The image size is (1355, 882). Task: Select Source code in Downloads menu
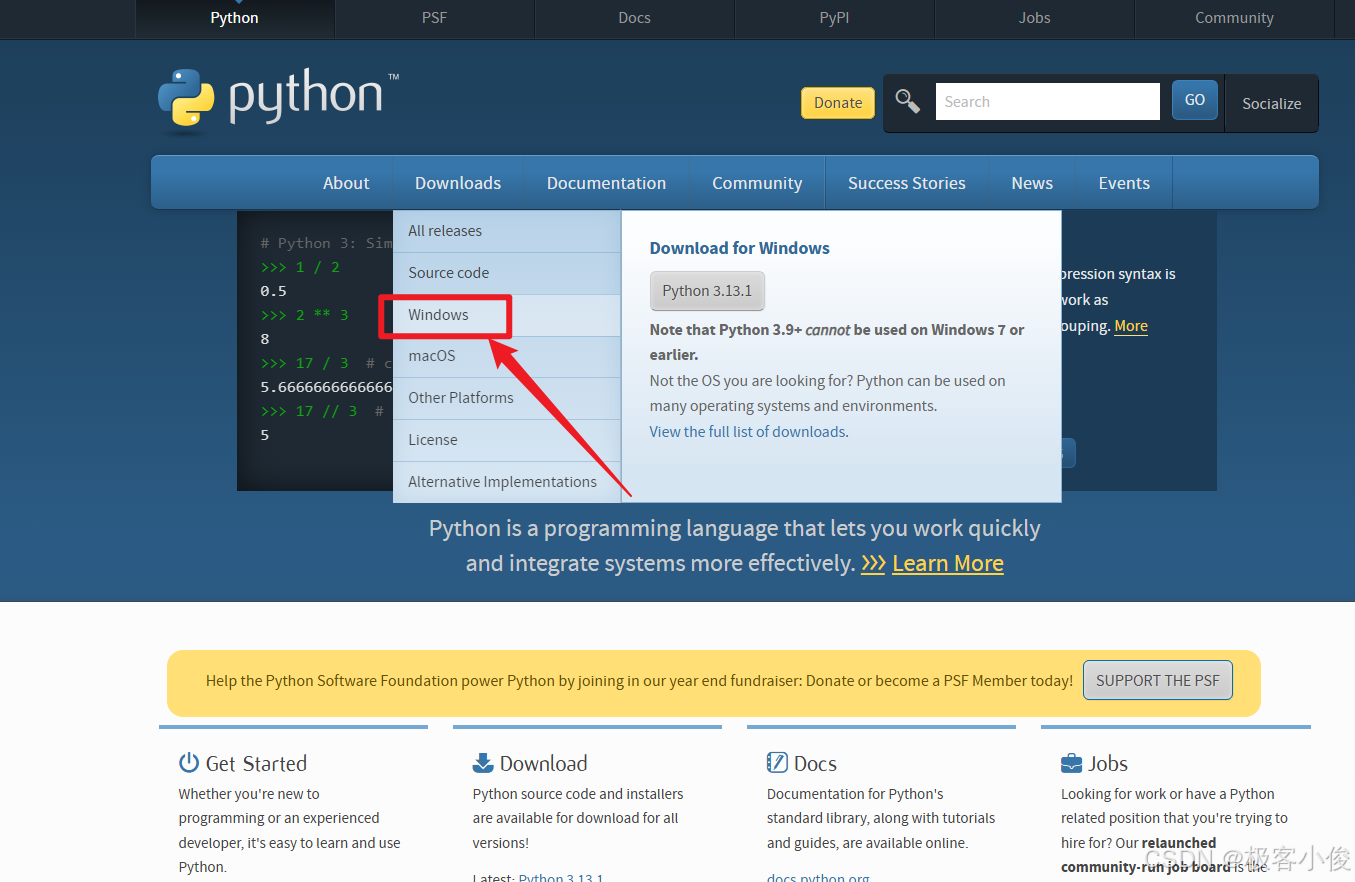click(507, 273)
